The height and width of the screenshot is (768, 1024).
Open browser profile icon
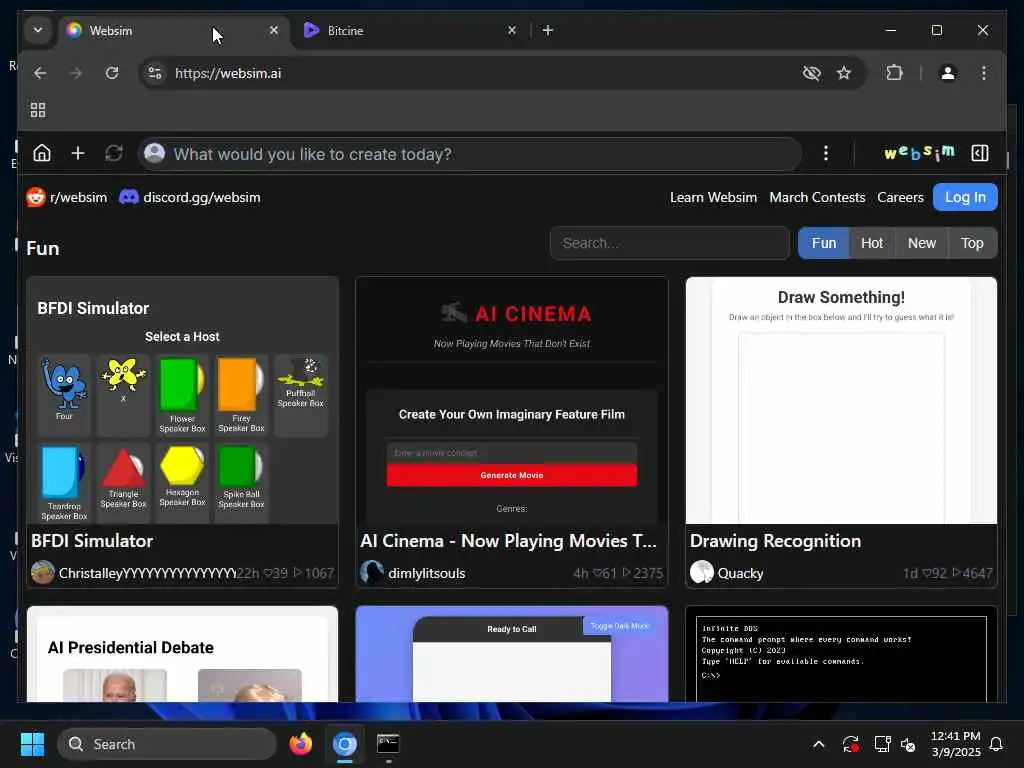[x=948, y=73]
